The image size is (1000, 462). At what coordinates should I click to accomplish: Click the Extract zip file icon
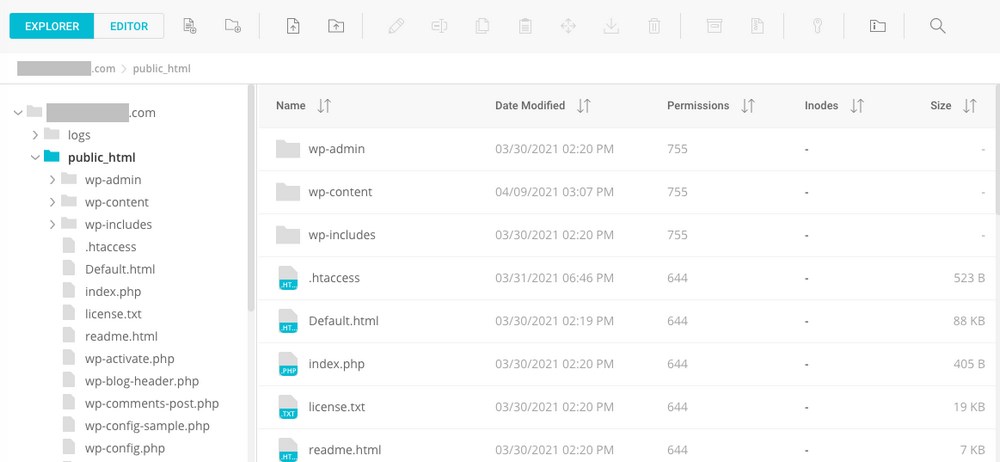pos(757,26)
